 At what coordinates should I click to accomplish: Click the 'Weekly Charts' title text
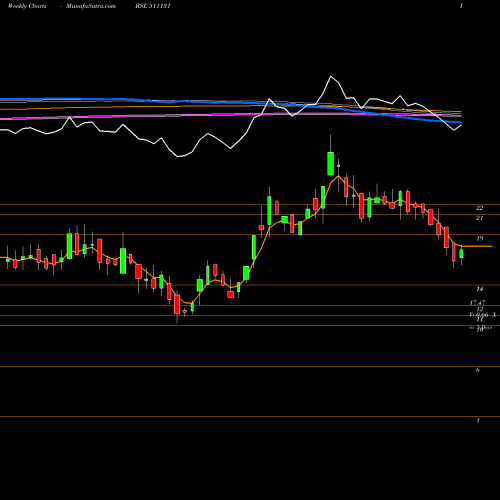(27, 6)
